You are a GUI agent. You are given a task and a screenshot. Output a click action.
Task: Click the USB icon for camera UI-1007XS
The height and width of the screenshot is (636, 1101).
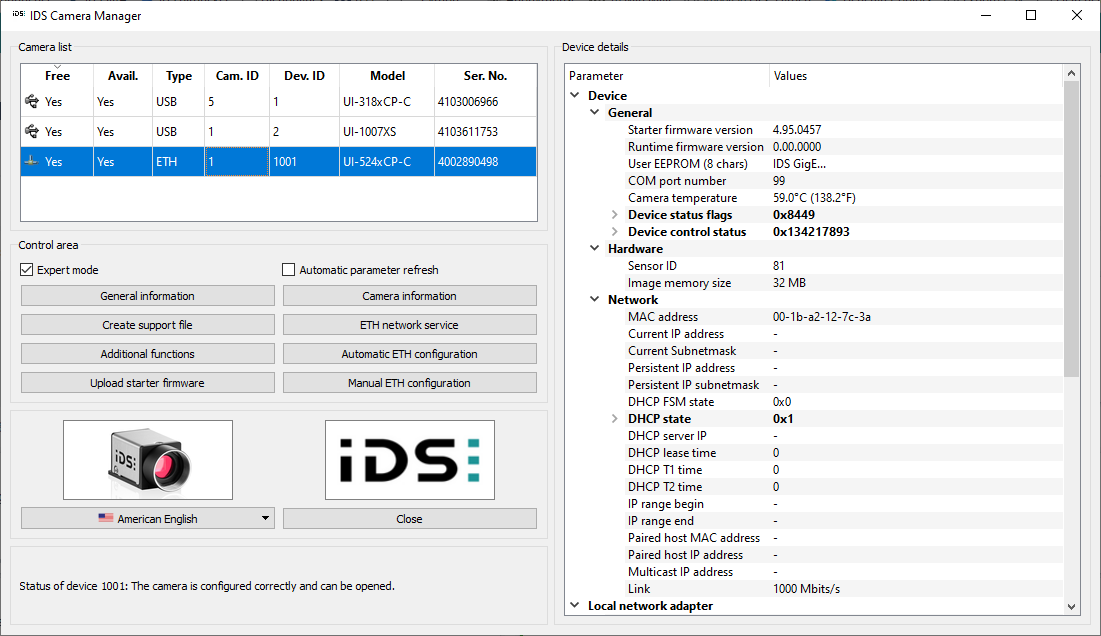tap(31, 132)
